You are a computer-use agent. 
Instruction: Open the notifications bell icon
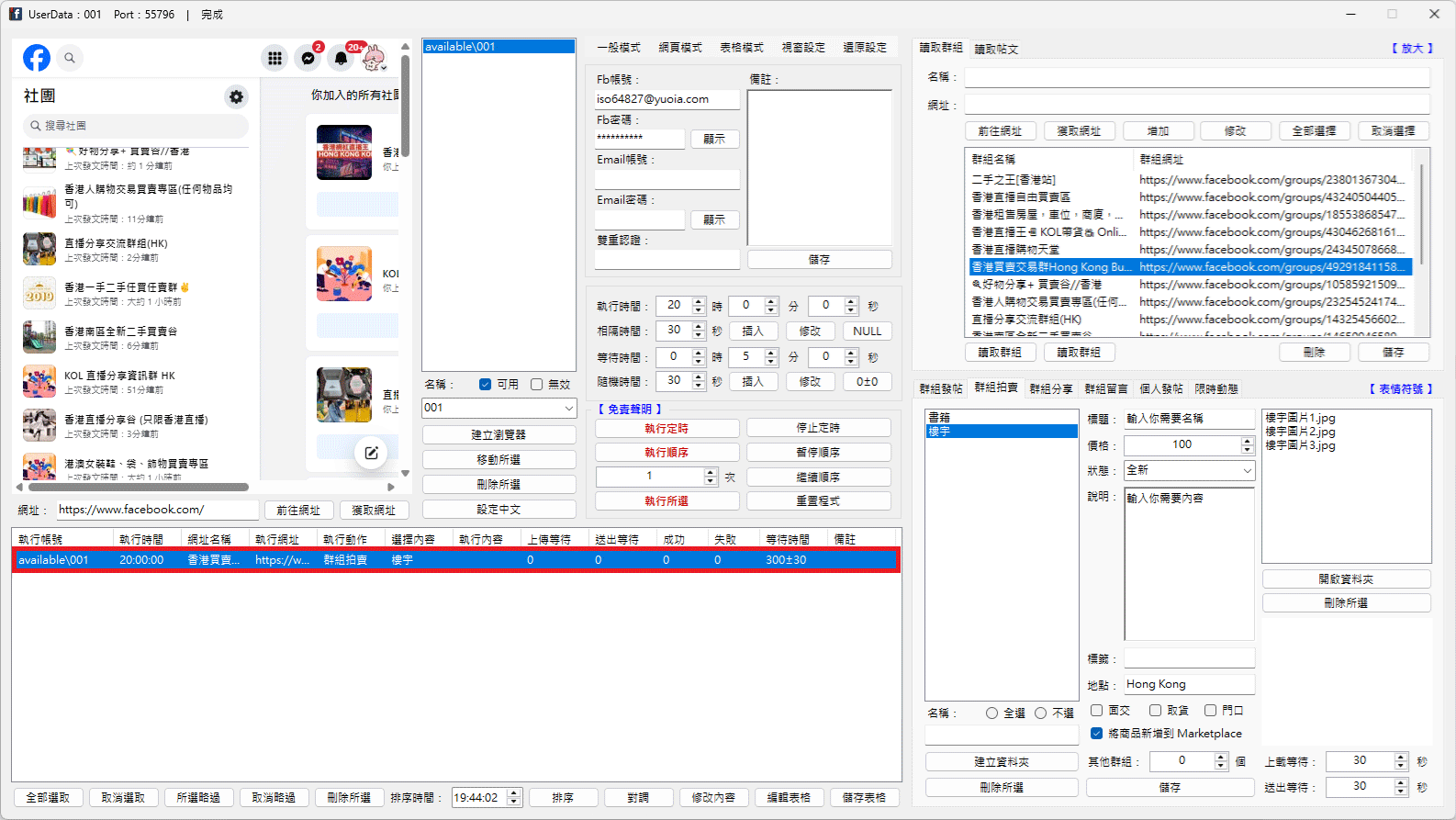pyautogui.click(x=342, y=58)
